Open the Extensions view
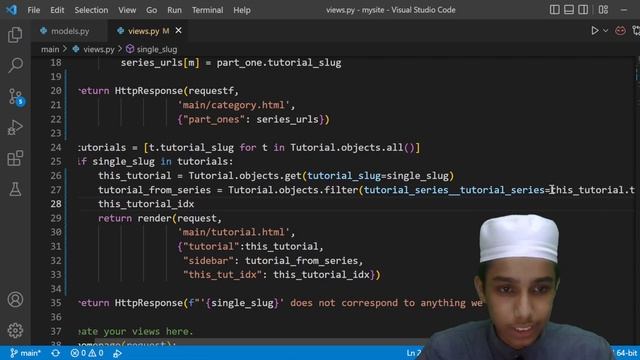Viewport: 640px width, 360px height. click(15, 158)
